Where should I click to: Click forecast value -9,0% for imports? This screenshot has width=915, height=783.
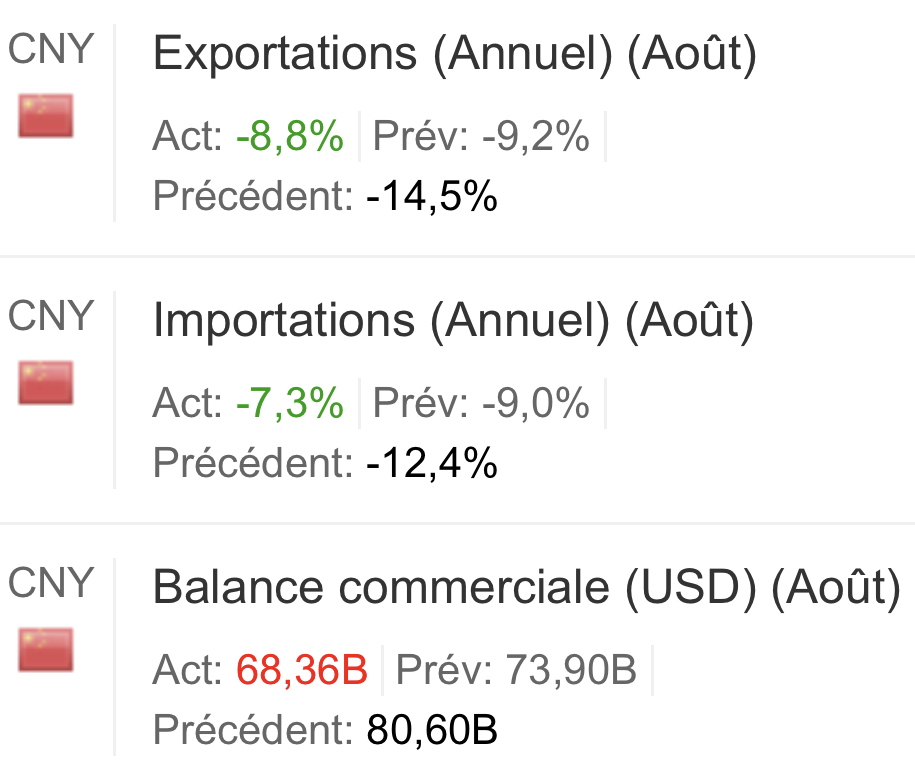click(535, 404)
